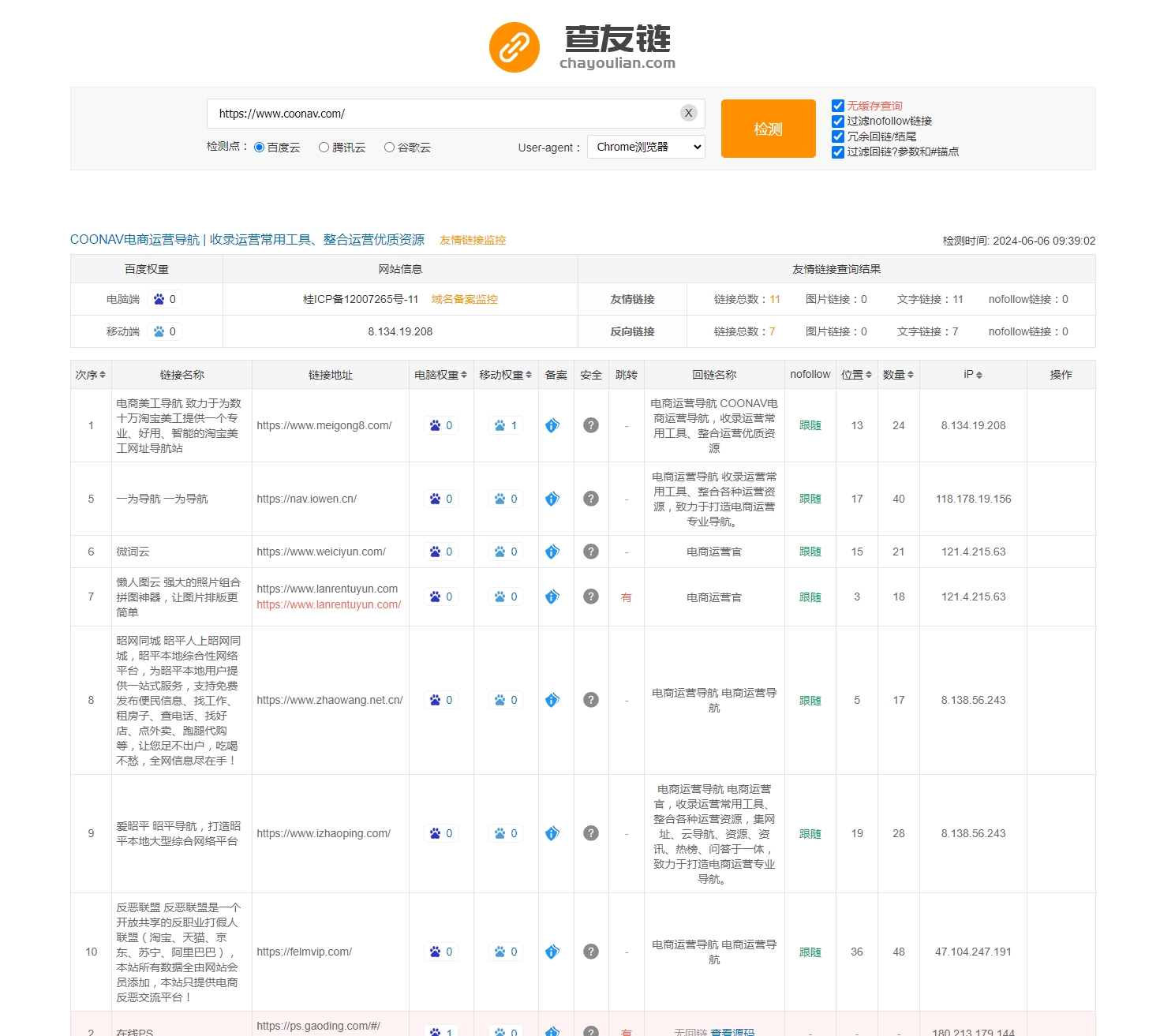Open https://ps.gaoding.com/#/ link address
Viewport: 1160px width, 1036px height.
318,1026
